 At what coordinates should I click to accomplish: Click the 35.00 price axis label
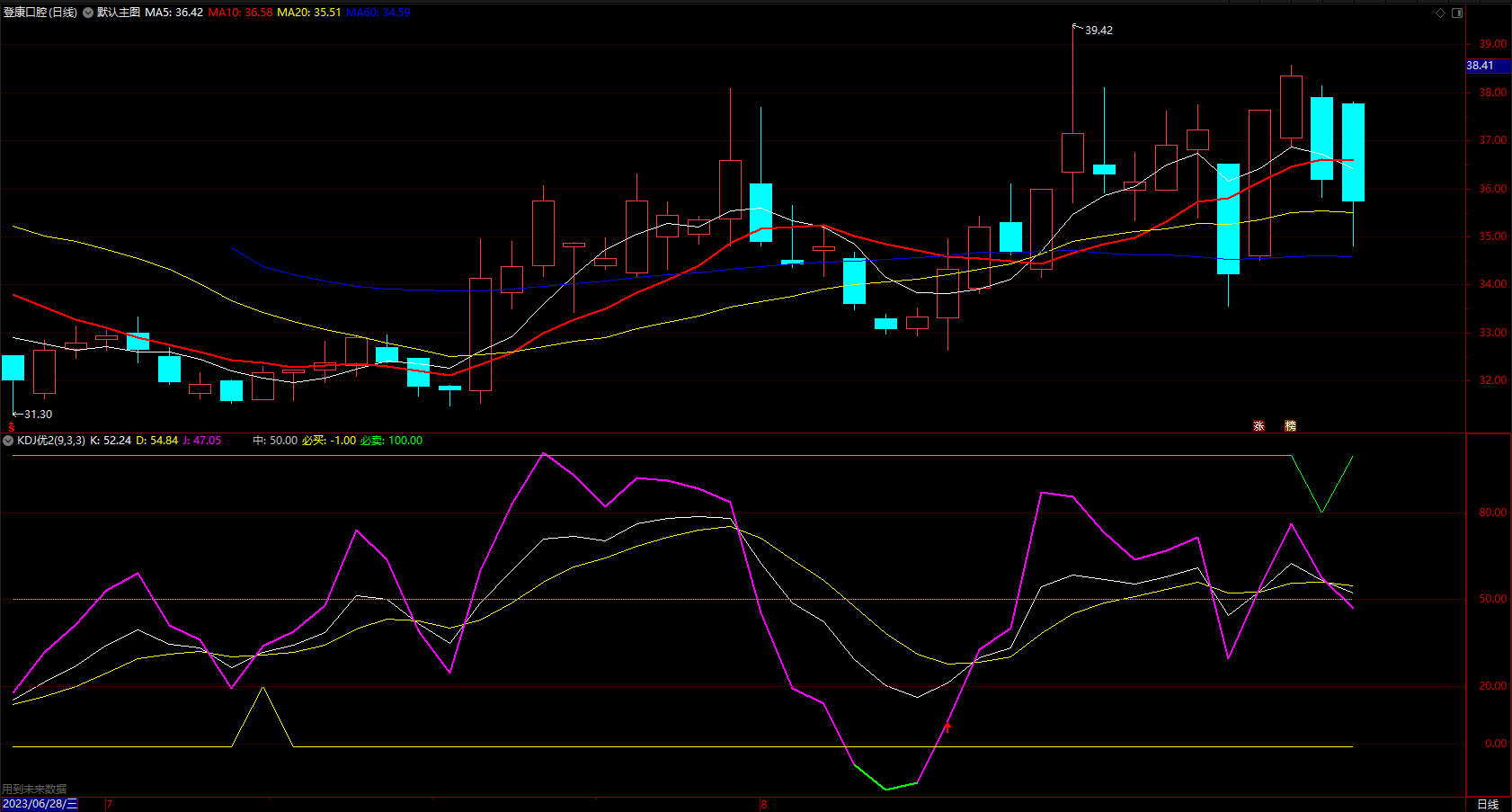pyautogui.click(x=1493, y=236)
